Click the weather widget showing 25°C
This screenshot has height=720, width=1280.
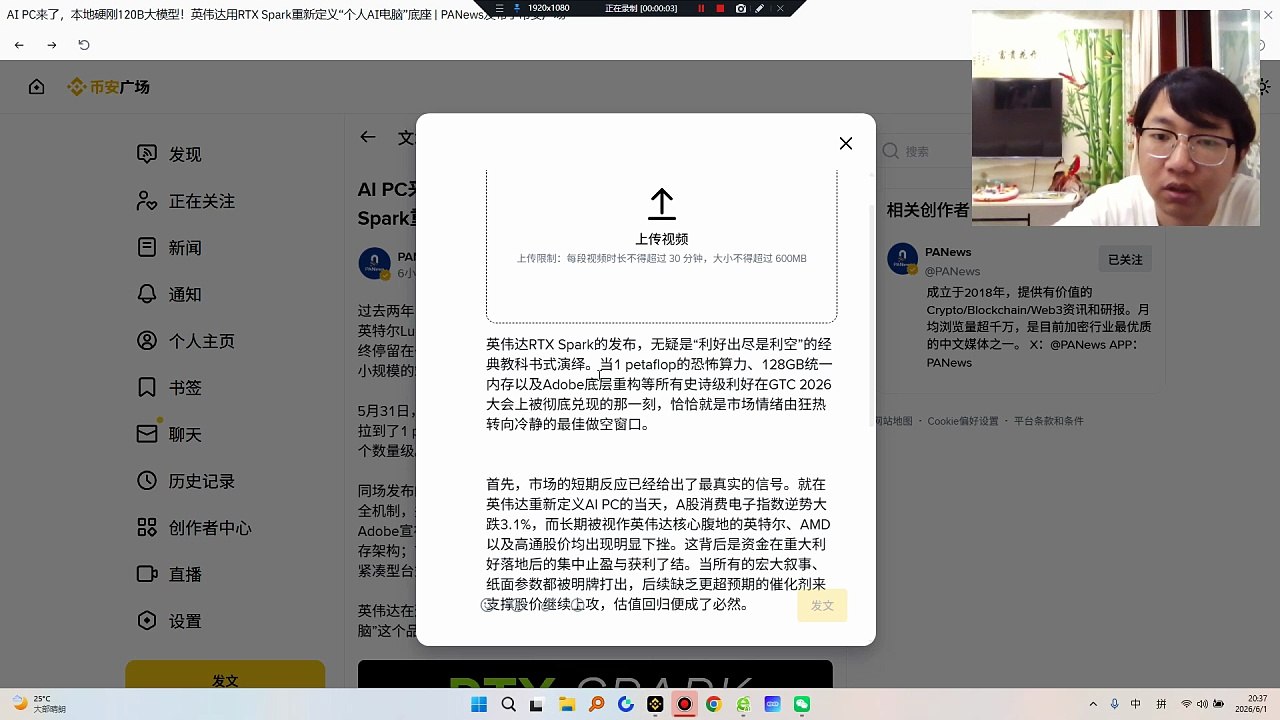click(38, 704)
